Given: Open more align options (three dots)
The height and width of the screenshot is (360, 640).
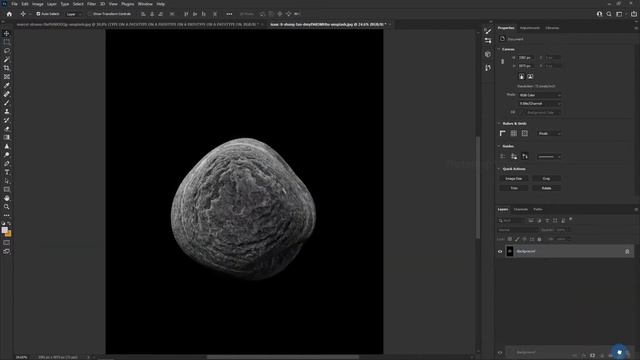Looking at the screenshot, I should coord(229,14).
